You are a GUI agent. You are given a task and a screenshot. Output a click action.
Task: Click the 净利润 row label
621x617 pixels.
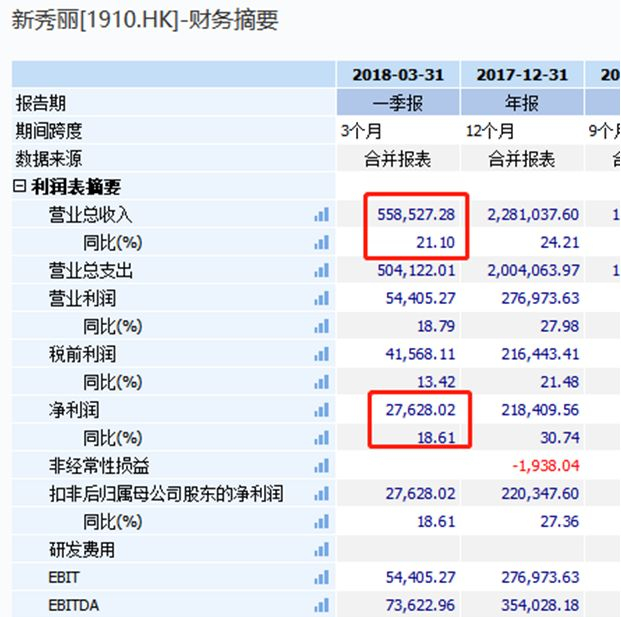74,410
